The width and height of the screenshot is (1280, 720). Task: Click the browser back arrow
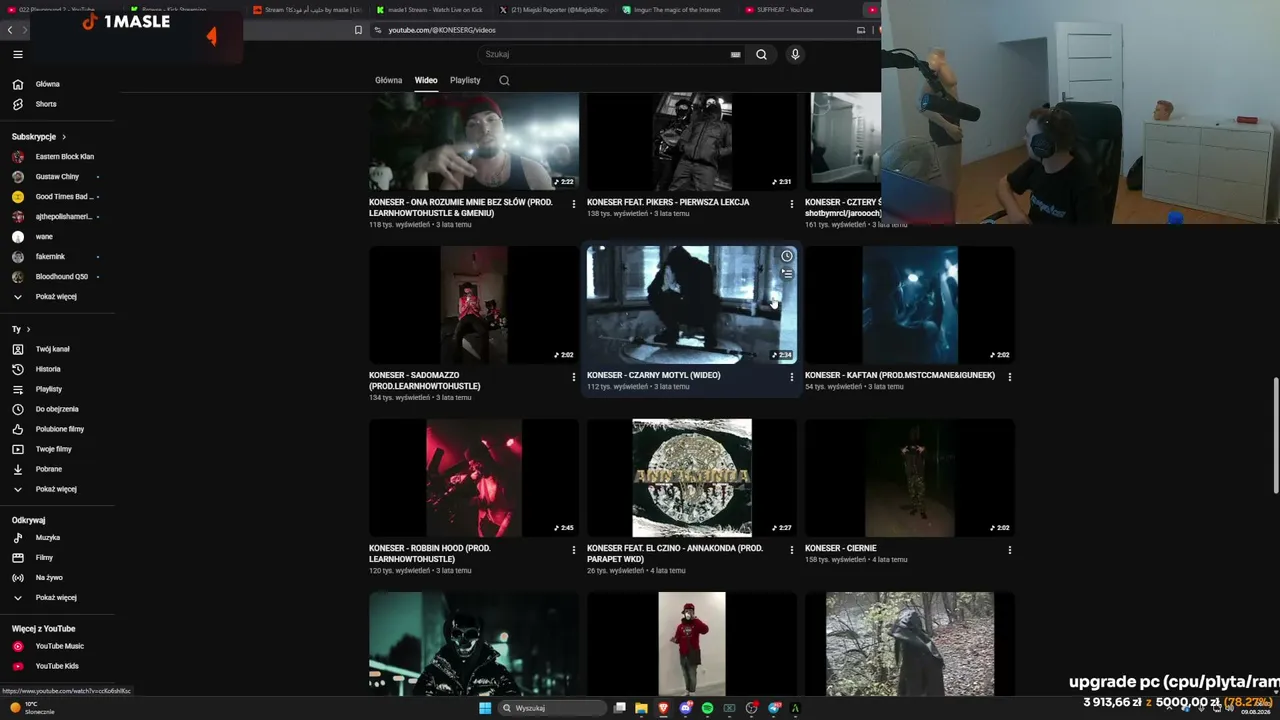coord(10,30)
